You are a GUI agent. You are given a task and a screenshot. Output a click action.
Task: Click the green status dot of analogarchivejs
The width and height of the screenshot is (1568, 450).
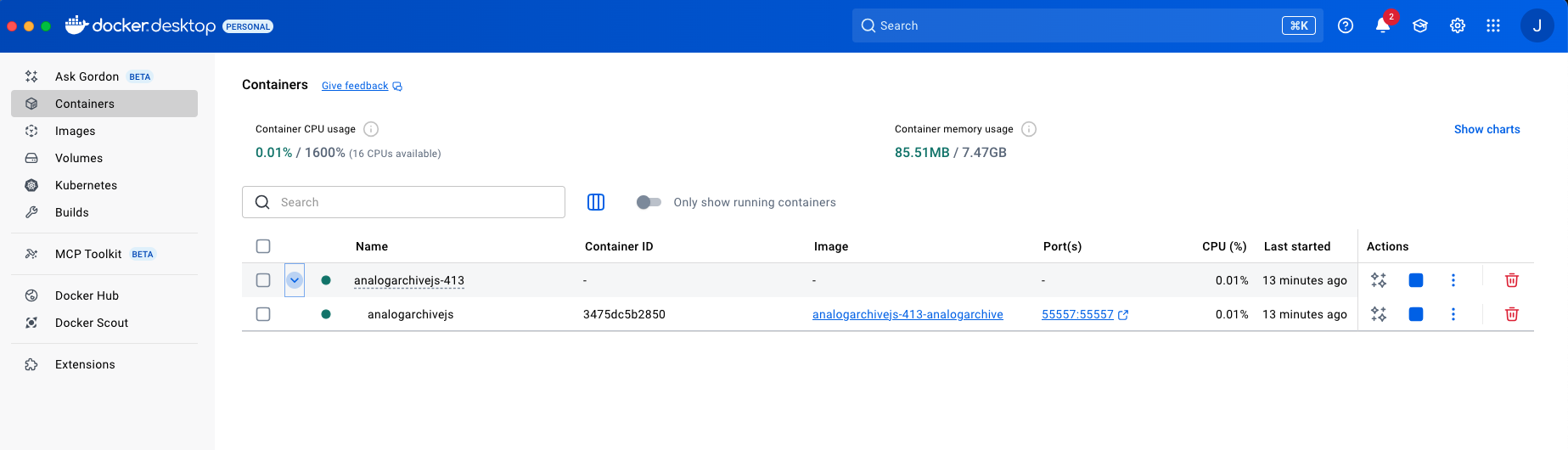[326, 314]
